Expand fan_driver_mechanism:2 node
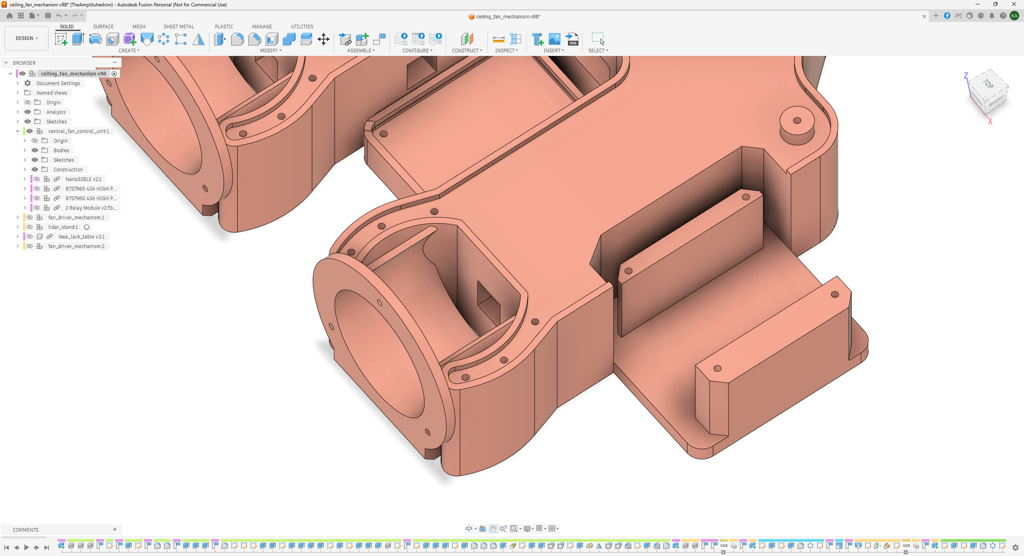 18,246
